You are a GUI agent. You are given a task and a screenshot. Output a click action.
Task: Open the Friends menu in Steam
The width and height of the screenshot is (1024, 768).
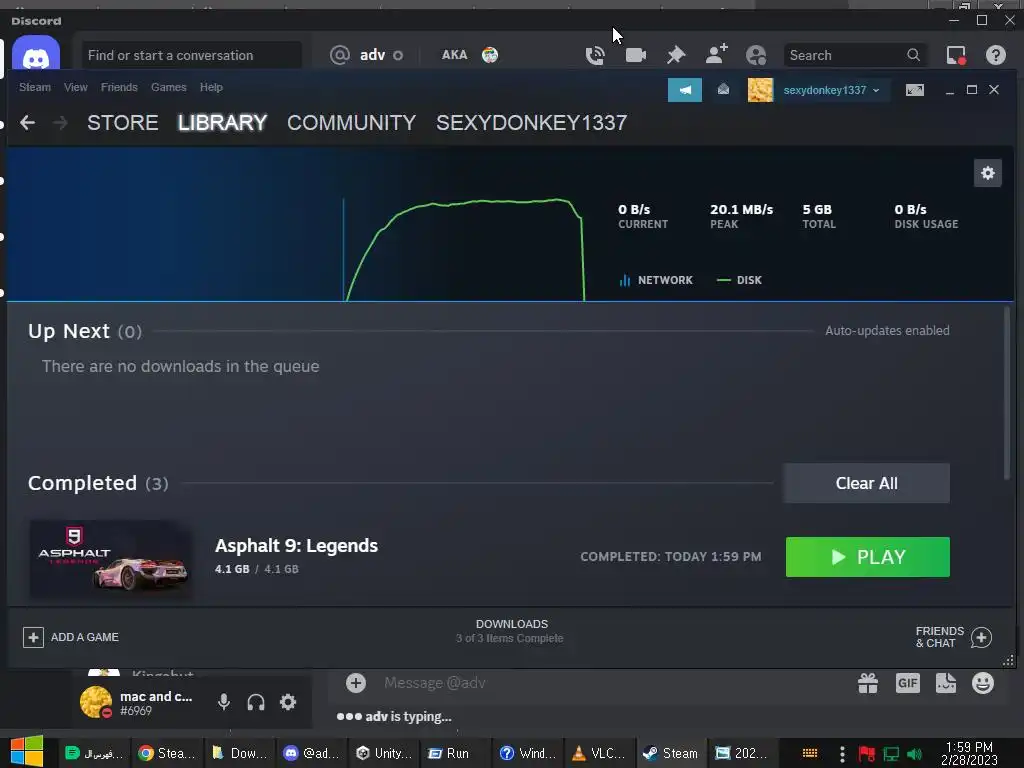119,87
